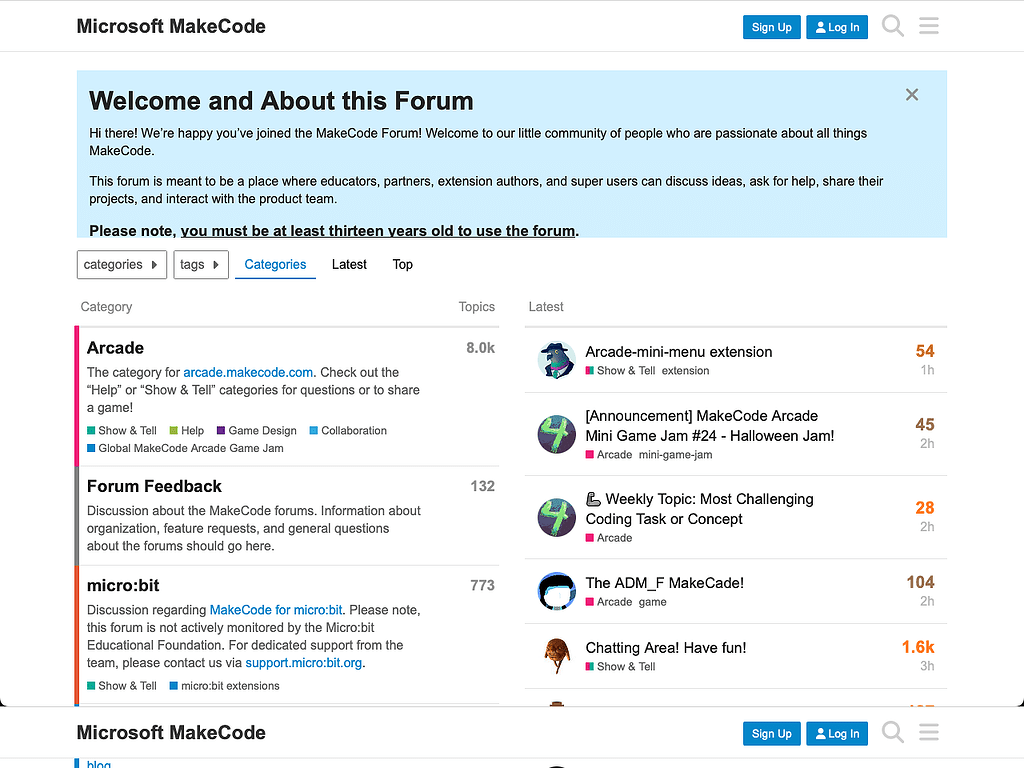Open the search panel
The height and width of the screenshot is (768, 1024).
tap(892, 26)
